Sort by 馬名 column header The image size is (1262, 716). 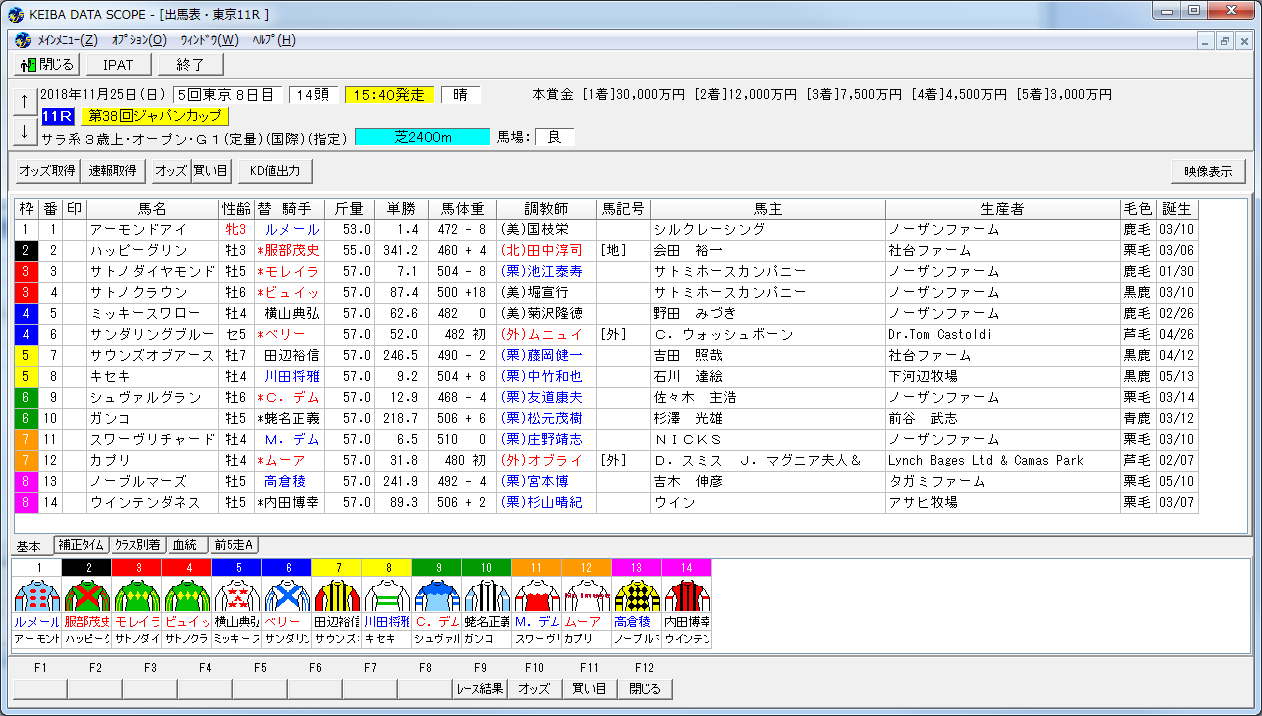[x=152, y=209]
